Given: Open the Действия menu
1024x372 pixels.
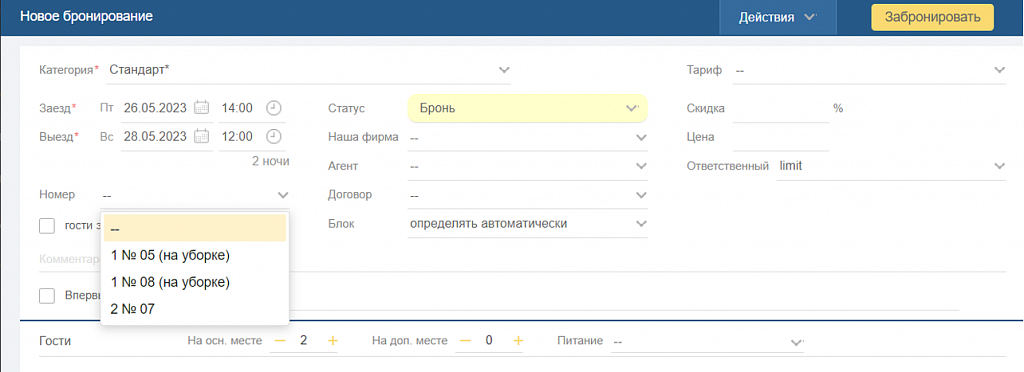Looking at the screenshot, I should [778, 17].
